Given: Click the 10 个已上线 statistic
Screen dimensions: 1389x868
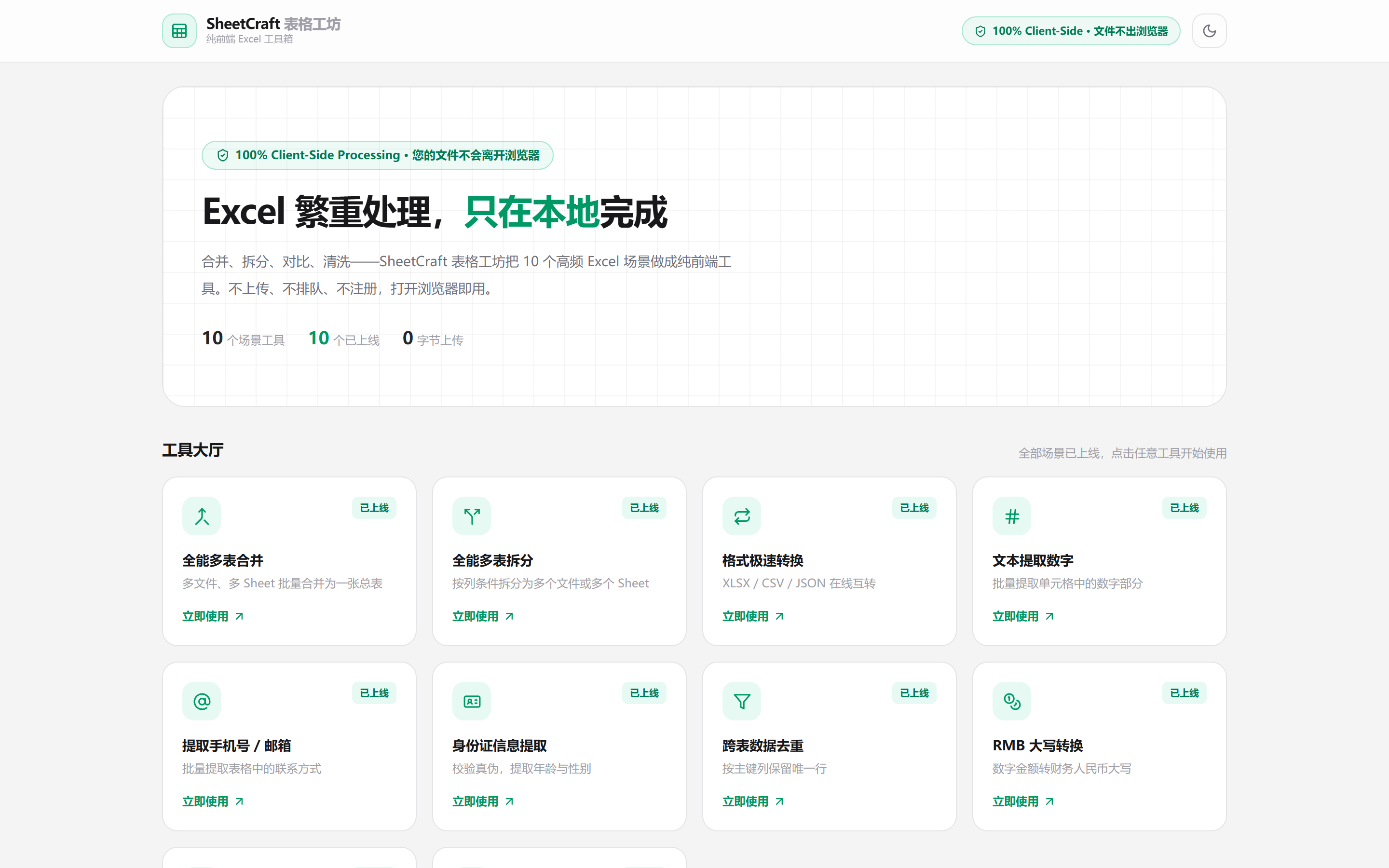Looking at the screenshot, I should point(344,339).
